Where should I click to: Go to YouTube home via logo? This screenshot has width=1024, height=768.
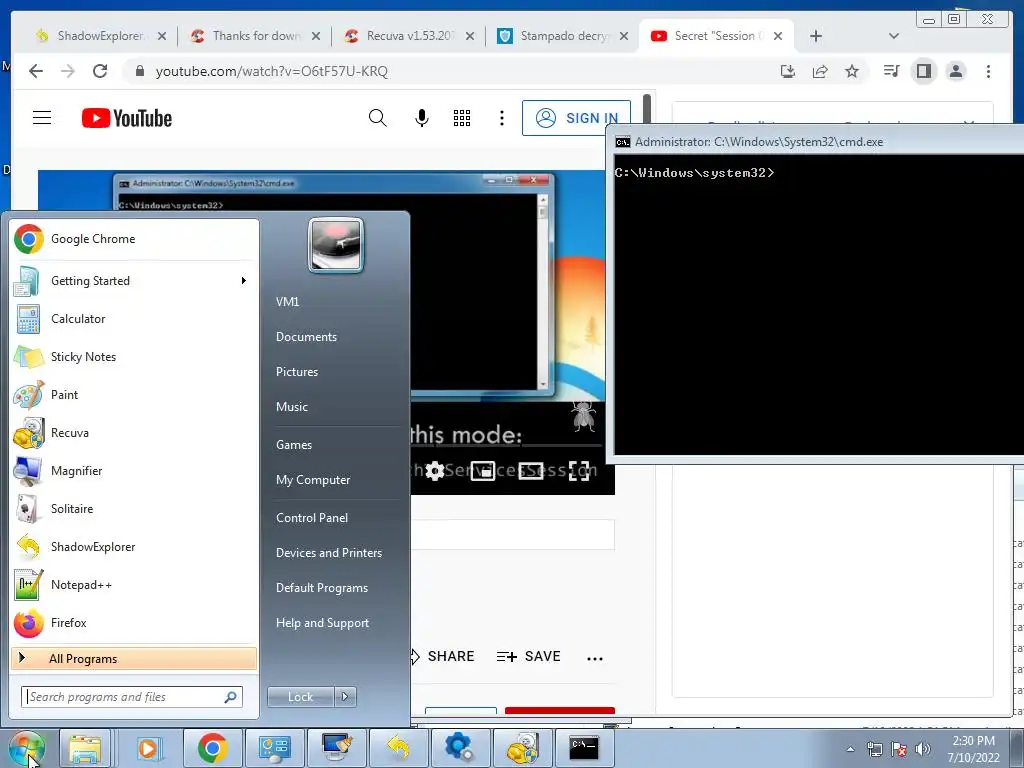(x=127, y=118)
